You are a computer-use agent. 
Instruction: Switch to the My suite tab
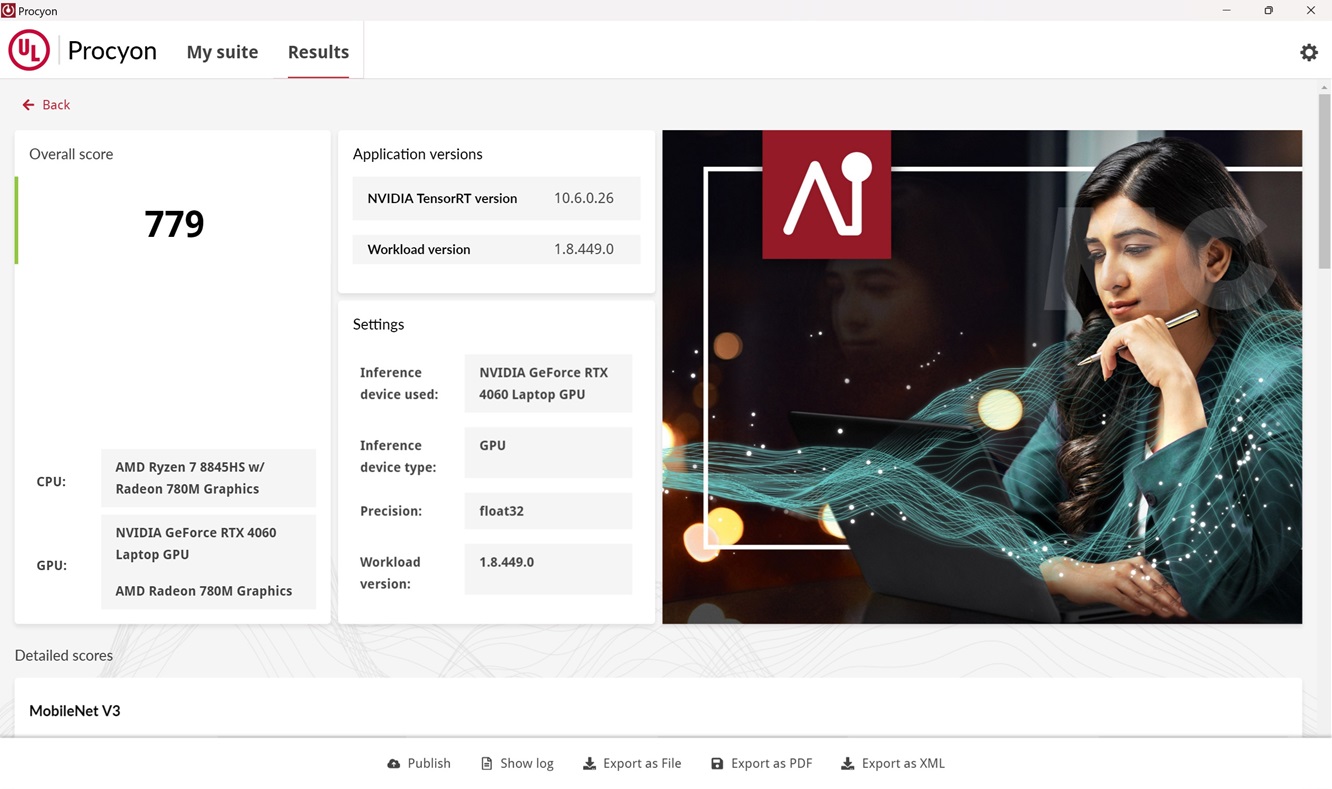coord(222,52)
